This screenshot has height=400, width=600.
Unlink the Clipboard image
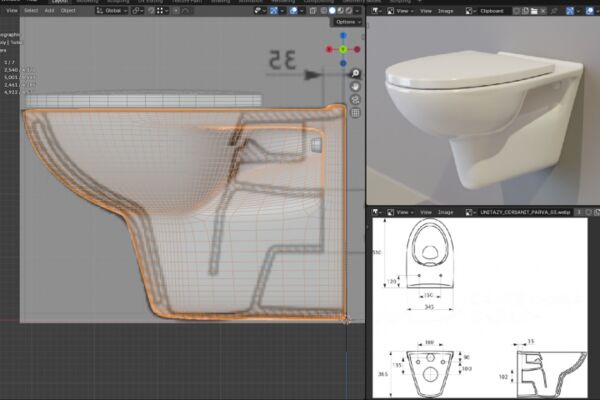(x=543, y=11)
